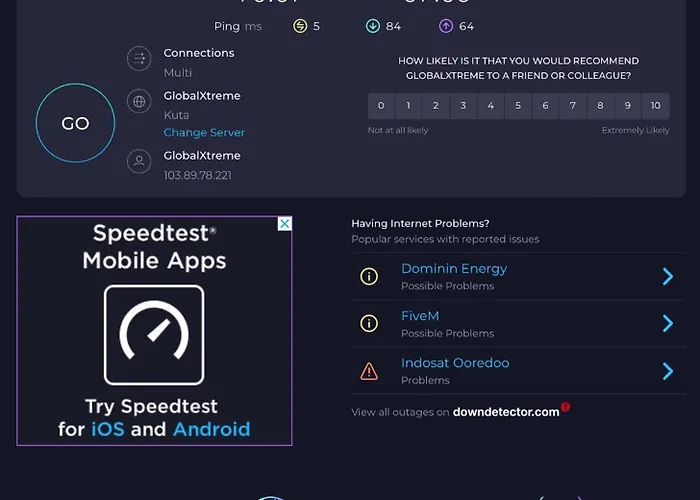Click the purple upload latency icon

pos(446,26)
